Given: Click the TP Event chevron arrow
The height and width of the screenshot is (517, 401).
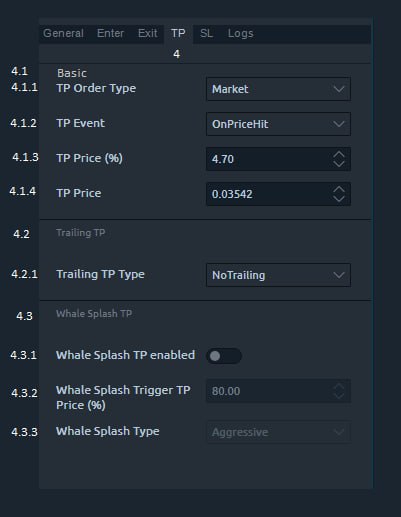Looking at the screenshot, I should [339, 124].
